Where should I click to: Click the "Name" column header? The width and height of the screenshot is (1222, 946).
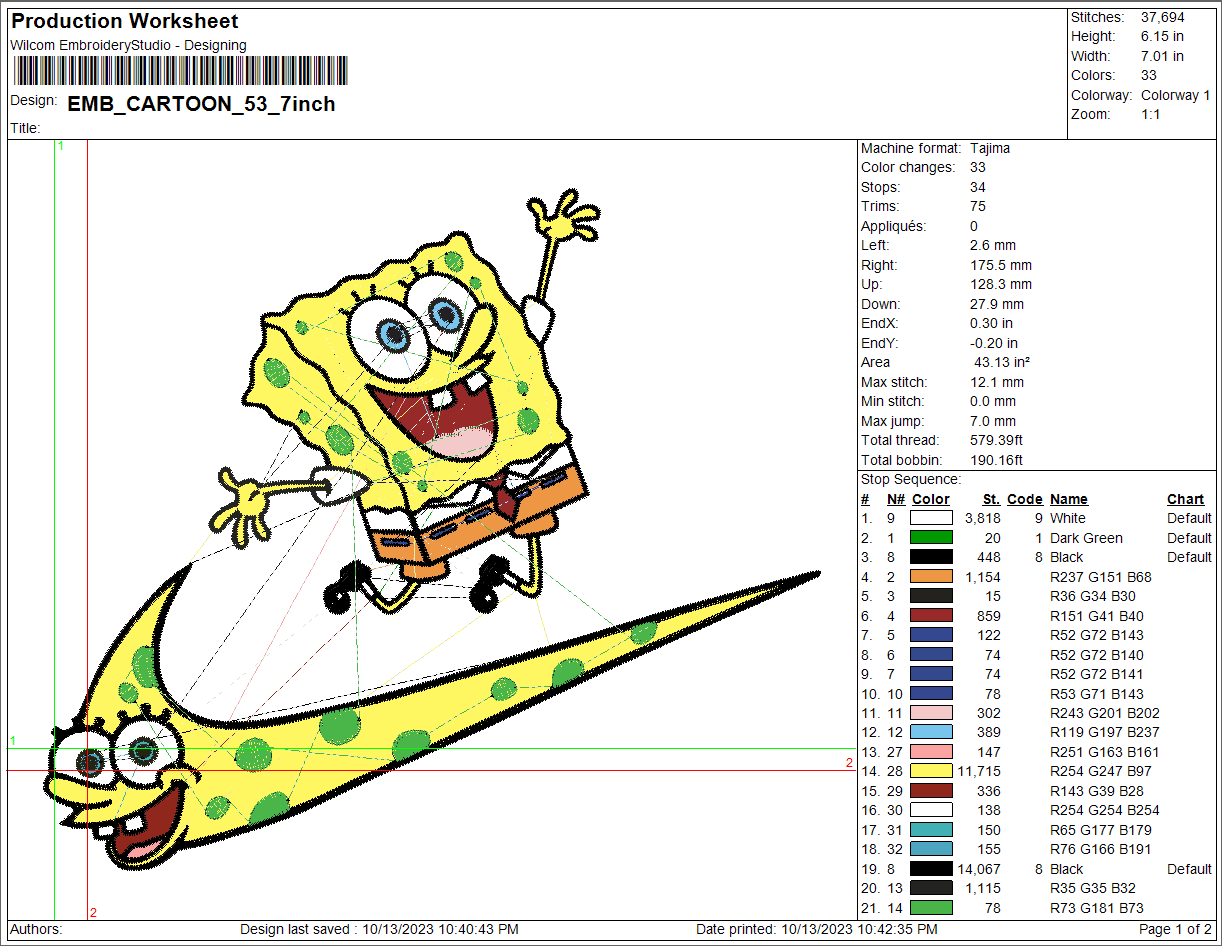coord(1068,499)
